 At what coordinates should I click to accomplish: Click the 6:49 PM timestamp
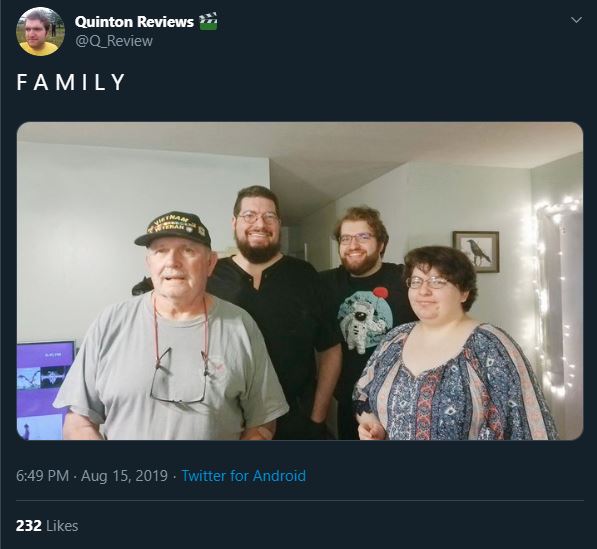click(x=42, y=476)
